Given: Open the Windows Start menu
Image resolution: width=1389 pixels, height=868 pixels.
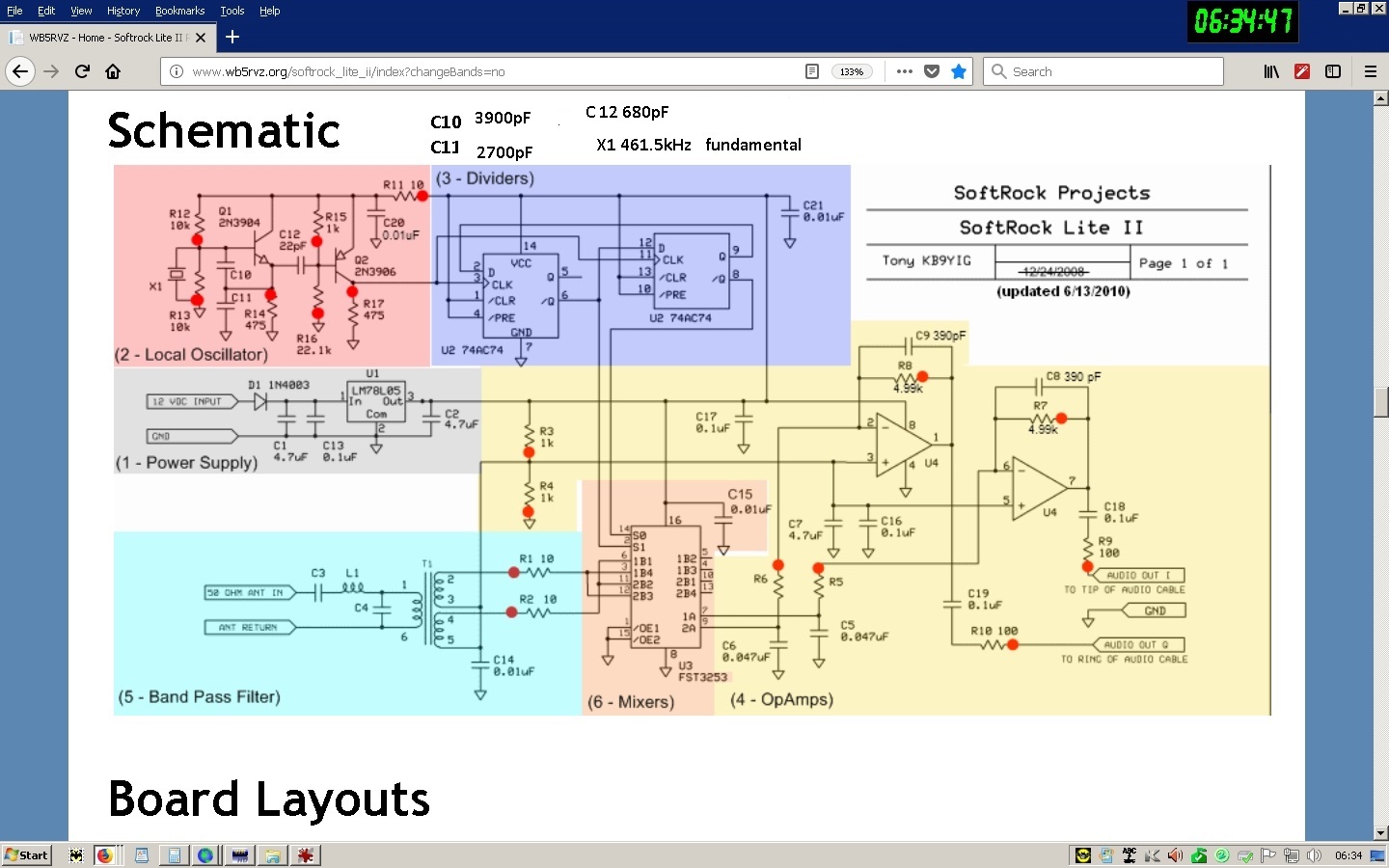Looking at the screenshot, I should 26,855.
